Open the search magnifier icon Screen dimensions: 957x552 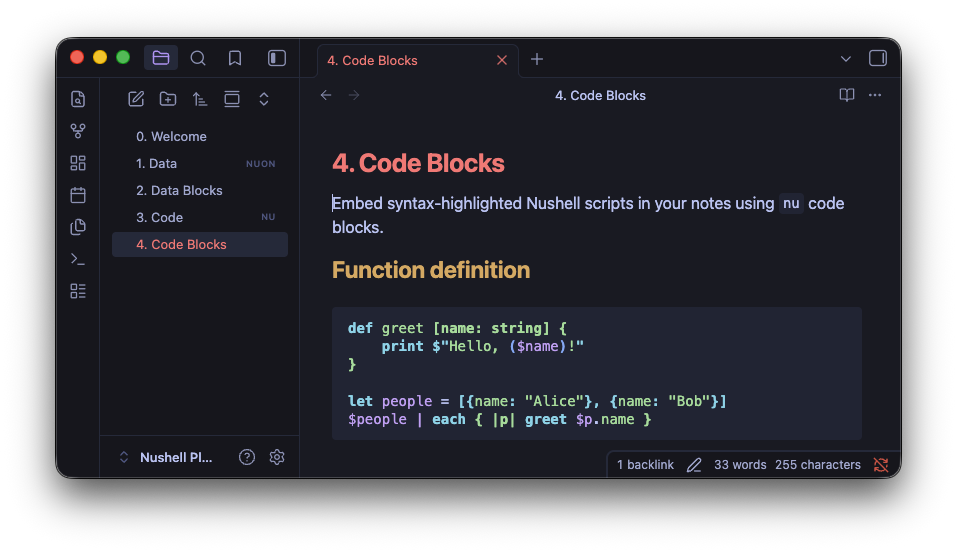[x=198, y=58]
